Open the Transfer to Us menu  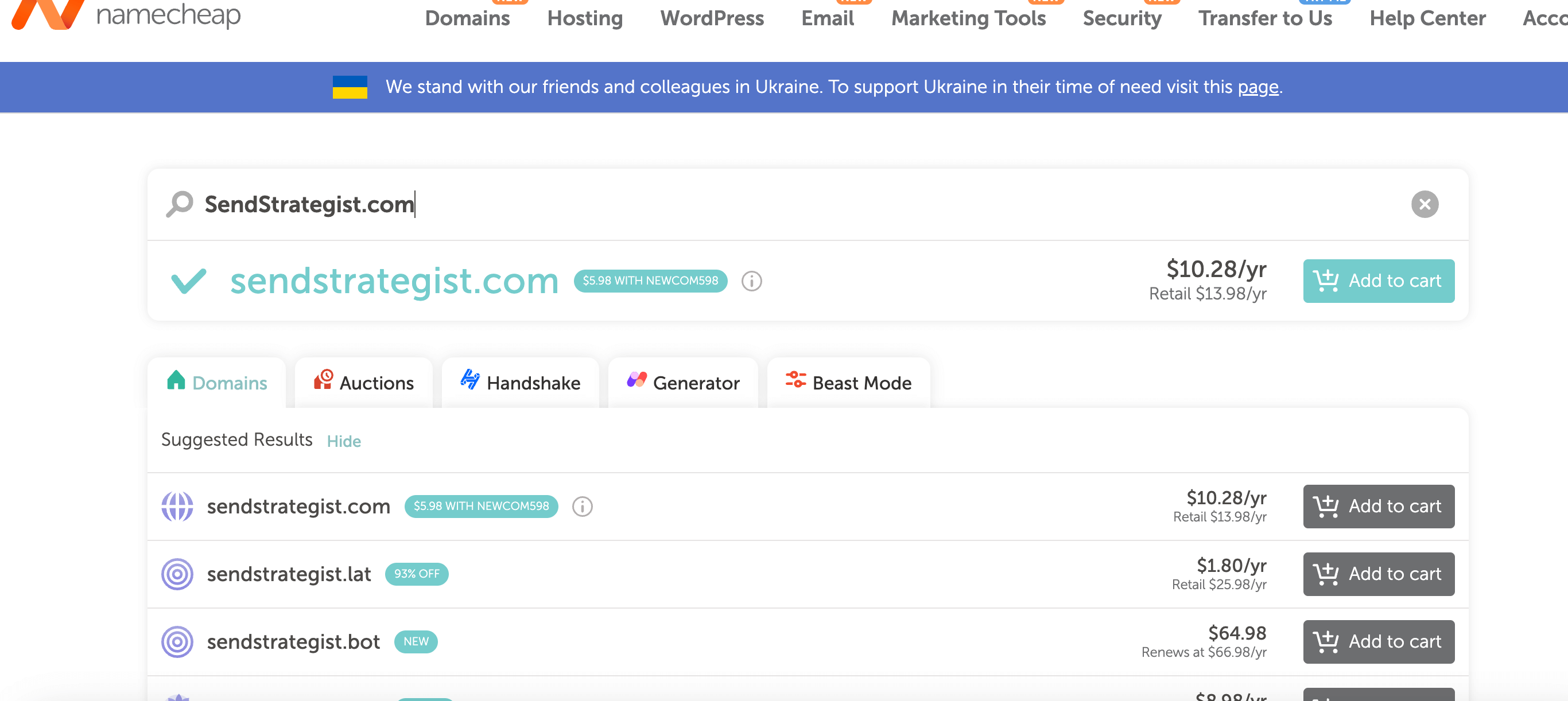[1266, 18]
